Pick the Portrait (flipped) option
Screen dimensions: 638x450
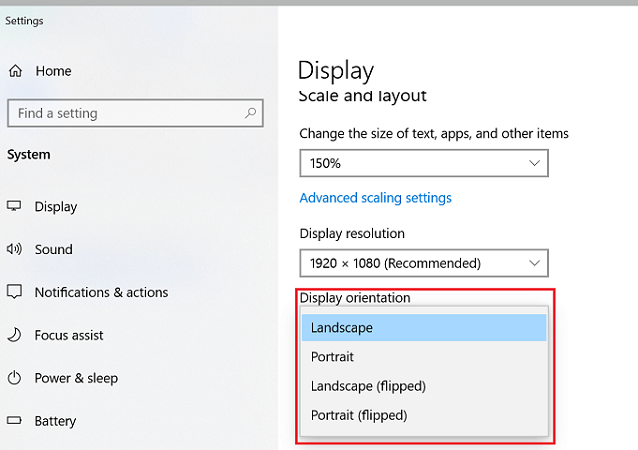(x=424, y=415)
